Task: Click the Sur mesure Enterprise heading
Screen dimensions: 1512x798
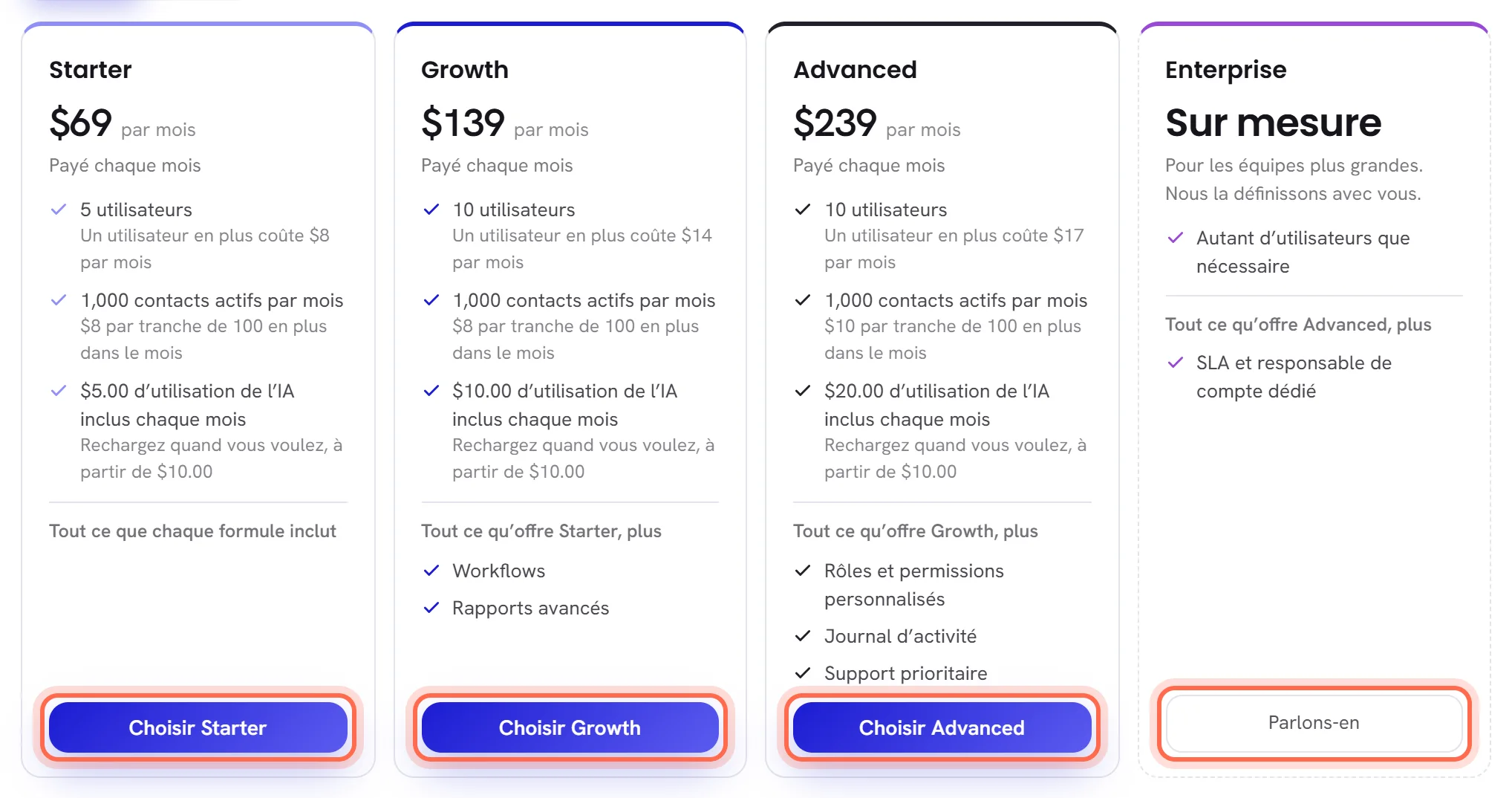Action: point(1273,123)
